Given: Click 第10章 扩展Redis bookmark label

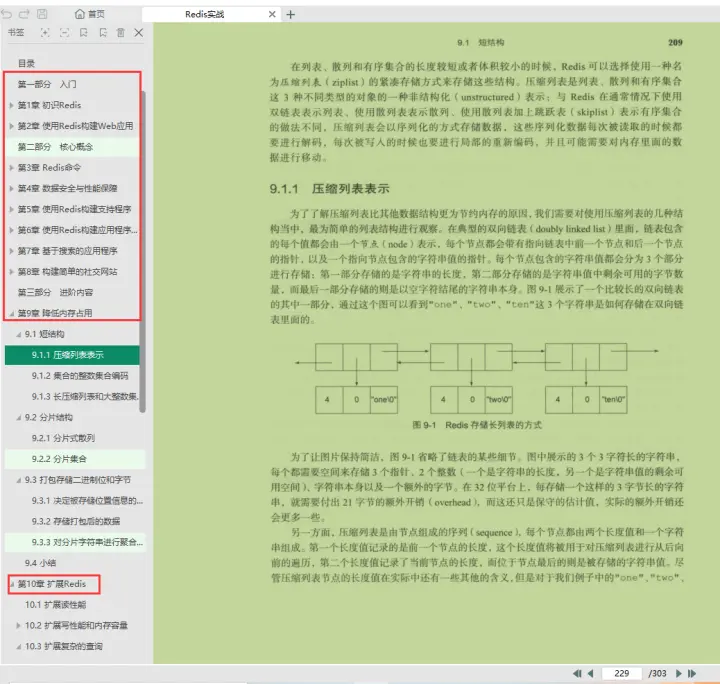Looking at the screenshot, I should [x=52, y=584].
